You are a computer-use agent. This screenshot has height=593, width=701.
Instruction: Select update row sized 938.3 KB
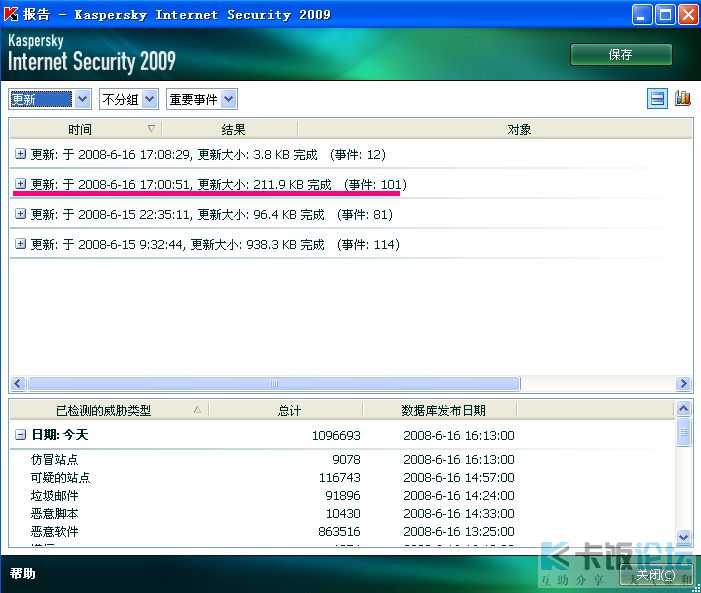point(351,244)
